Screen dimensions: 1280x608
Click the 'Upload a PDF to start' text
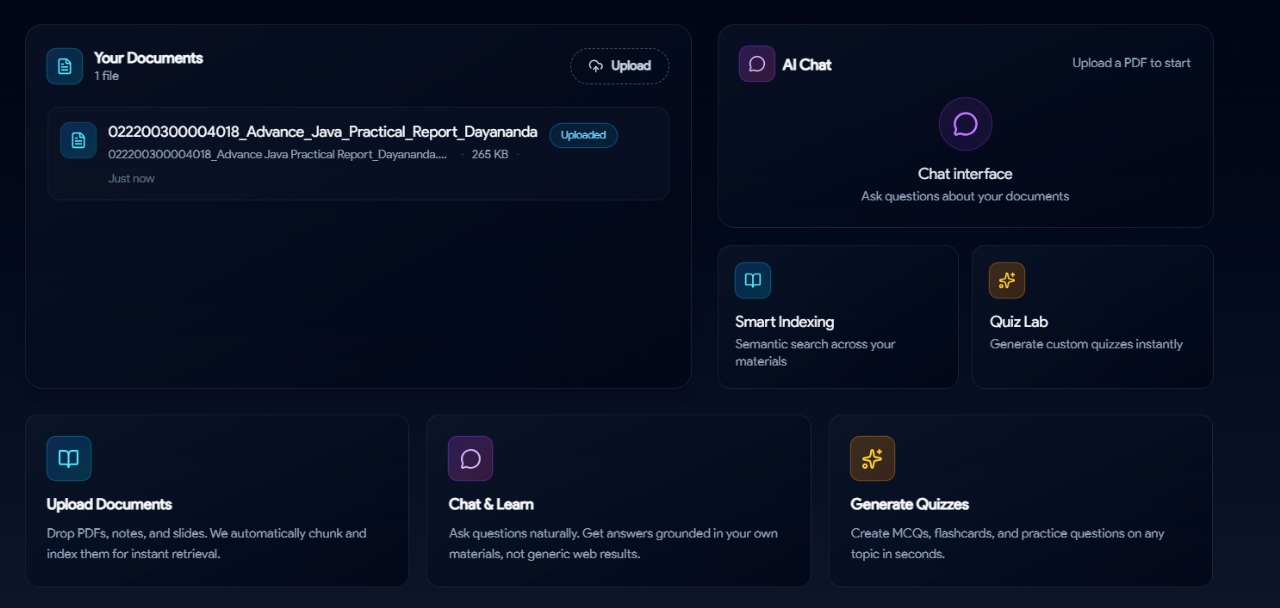(1131, 63)
